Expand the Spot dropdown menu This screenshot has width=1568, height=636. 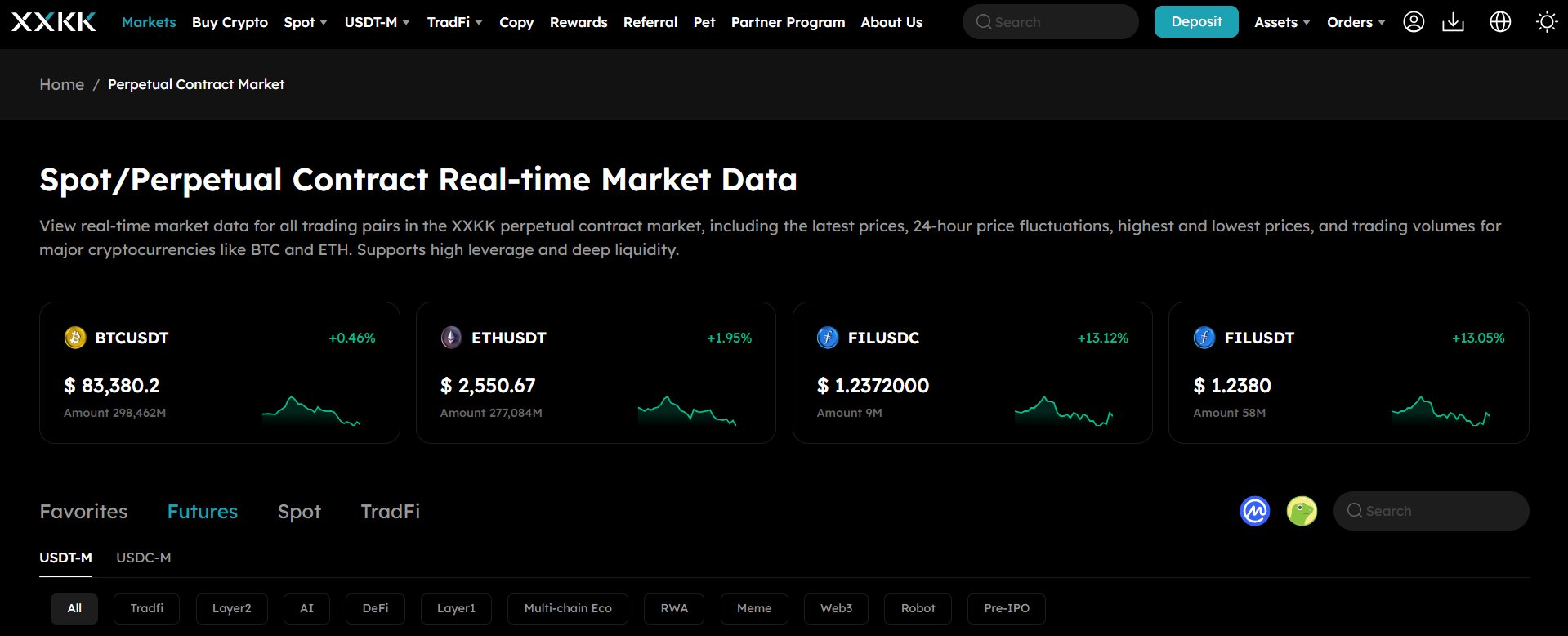306,22
